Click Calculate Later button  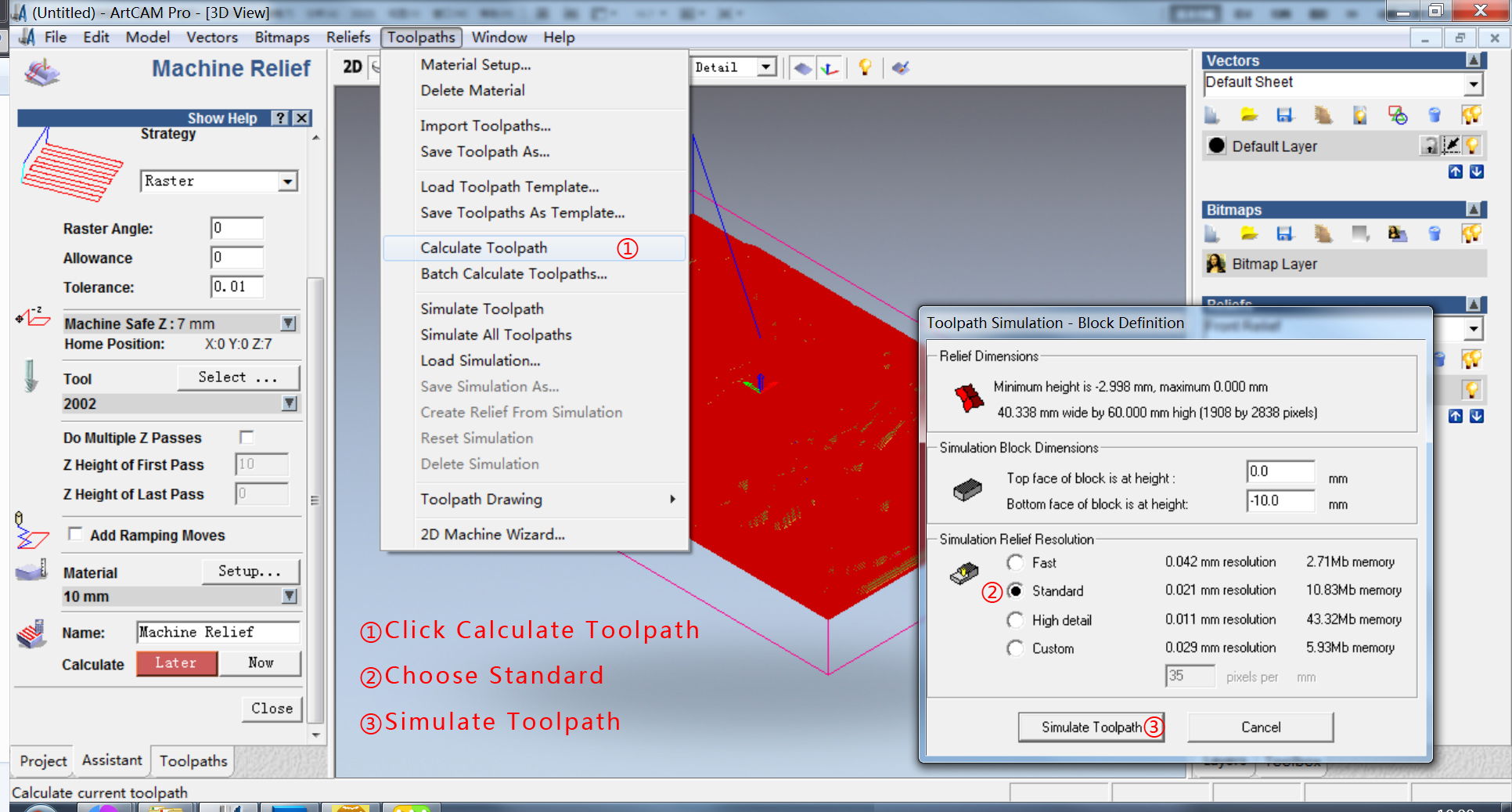176,662
